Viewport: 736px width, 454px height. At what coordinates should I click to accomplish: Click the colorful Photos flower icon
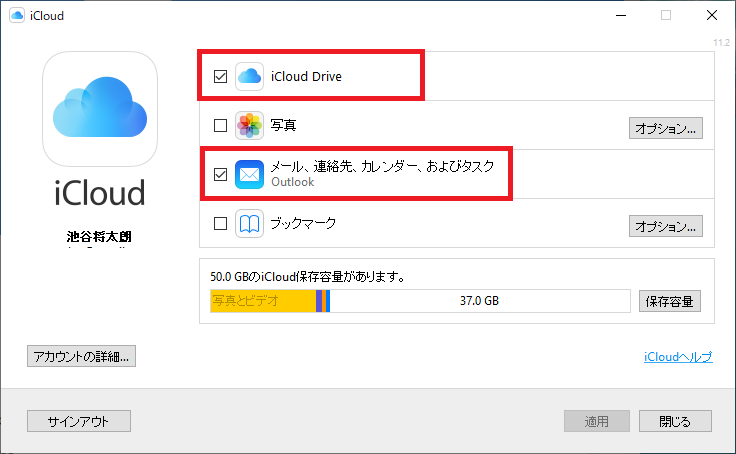(249, 125)
